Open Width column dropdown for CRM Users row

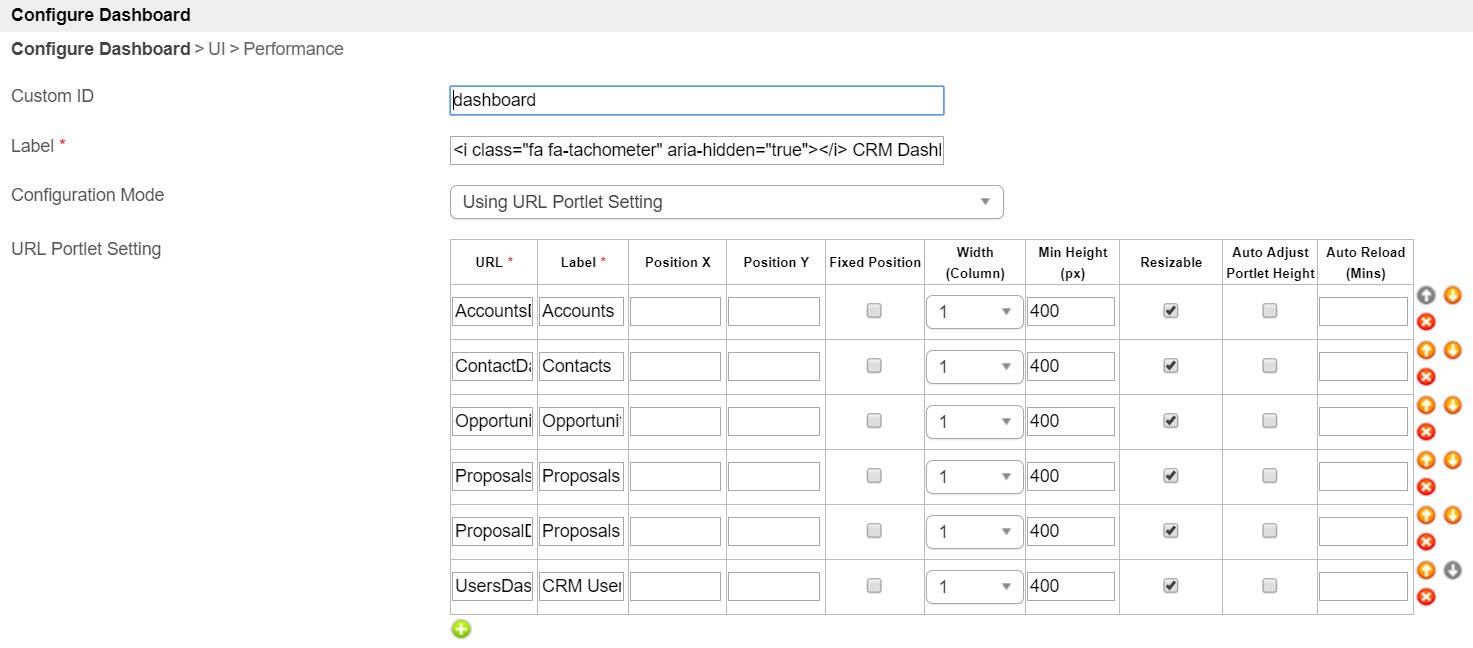pos(974,587)
